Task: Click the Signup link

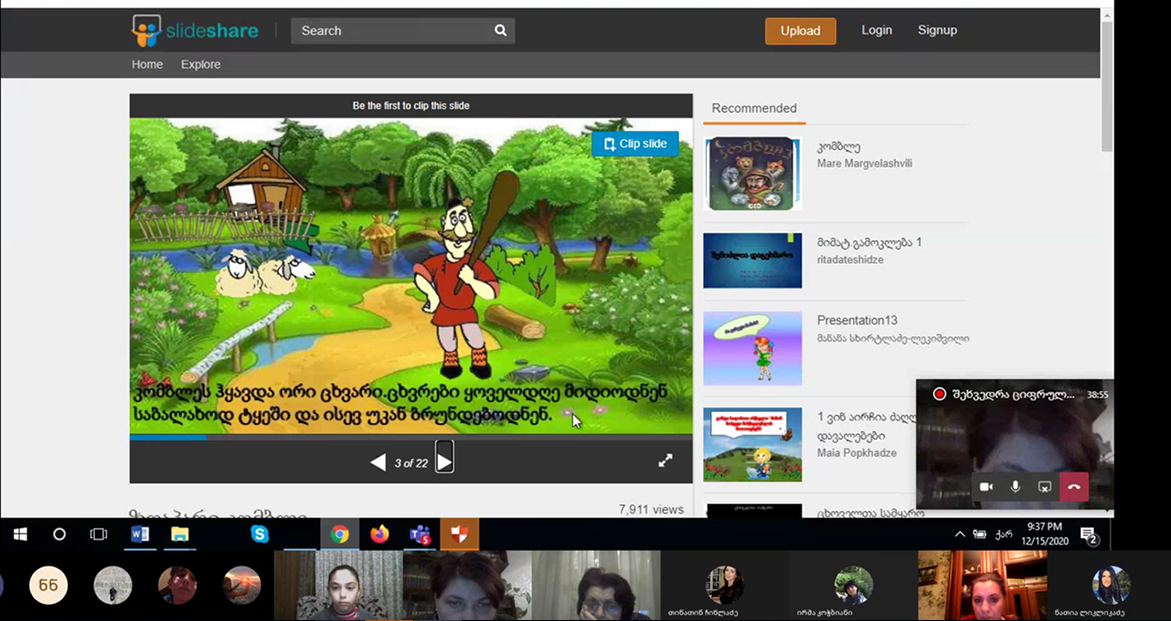Action: coord(937,30)
